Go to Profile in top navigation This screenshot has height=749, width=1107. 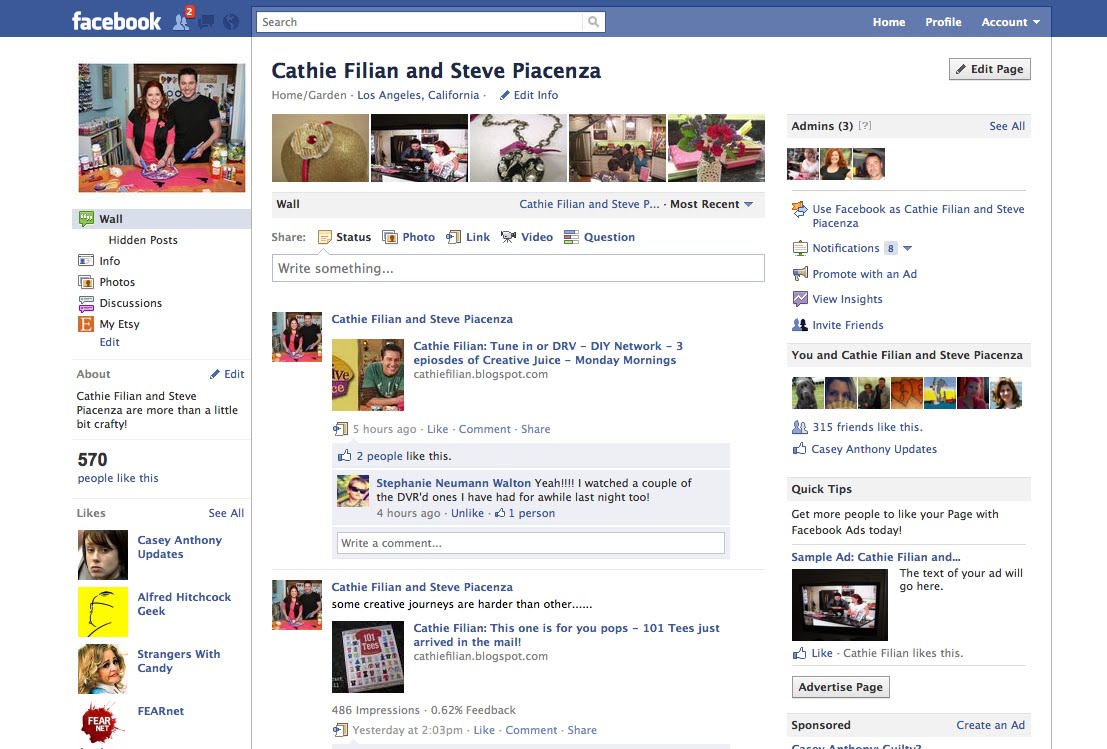(943, 22)
